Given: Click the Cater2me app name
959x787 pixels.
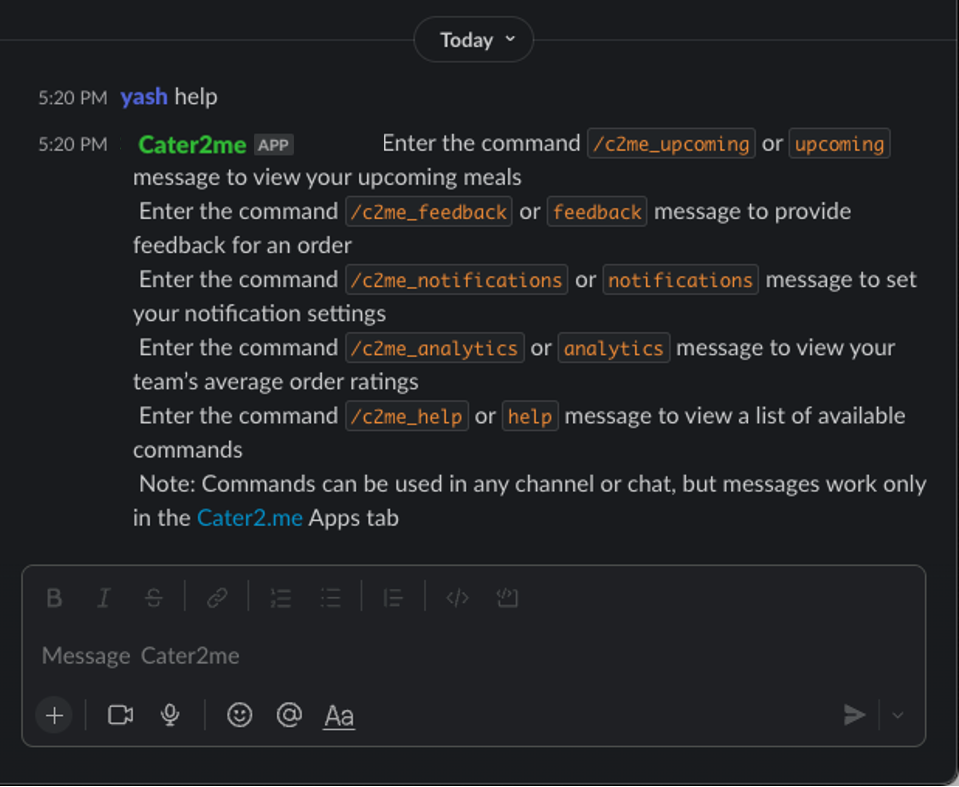Looking at the screenshot, I should 192,145.
